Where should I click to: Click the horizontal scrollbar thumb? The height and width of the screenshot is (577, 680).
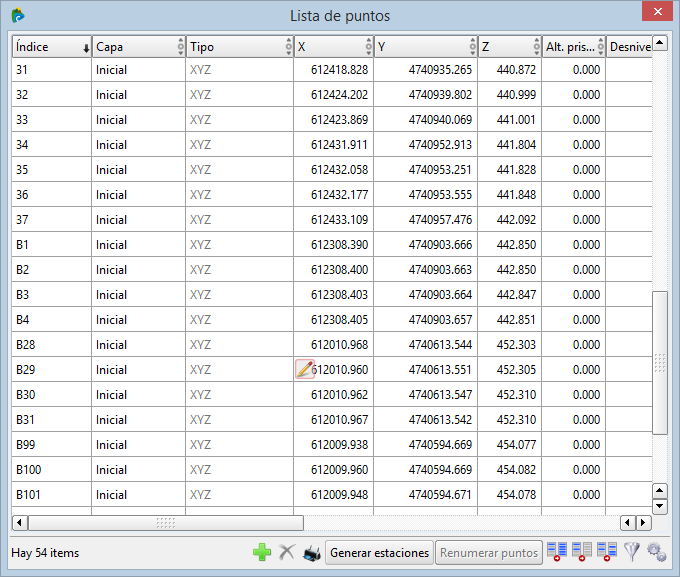point(166,523)
